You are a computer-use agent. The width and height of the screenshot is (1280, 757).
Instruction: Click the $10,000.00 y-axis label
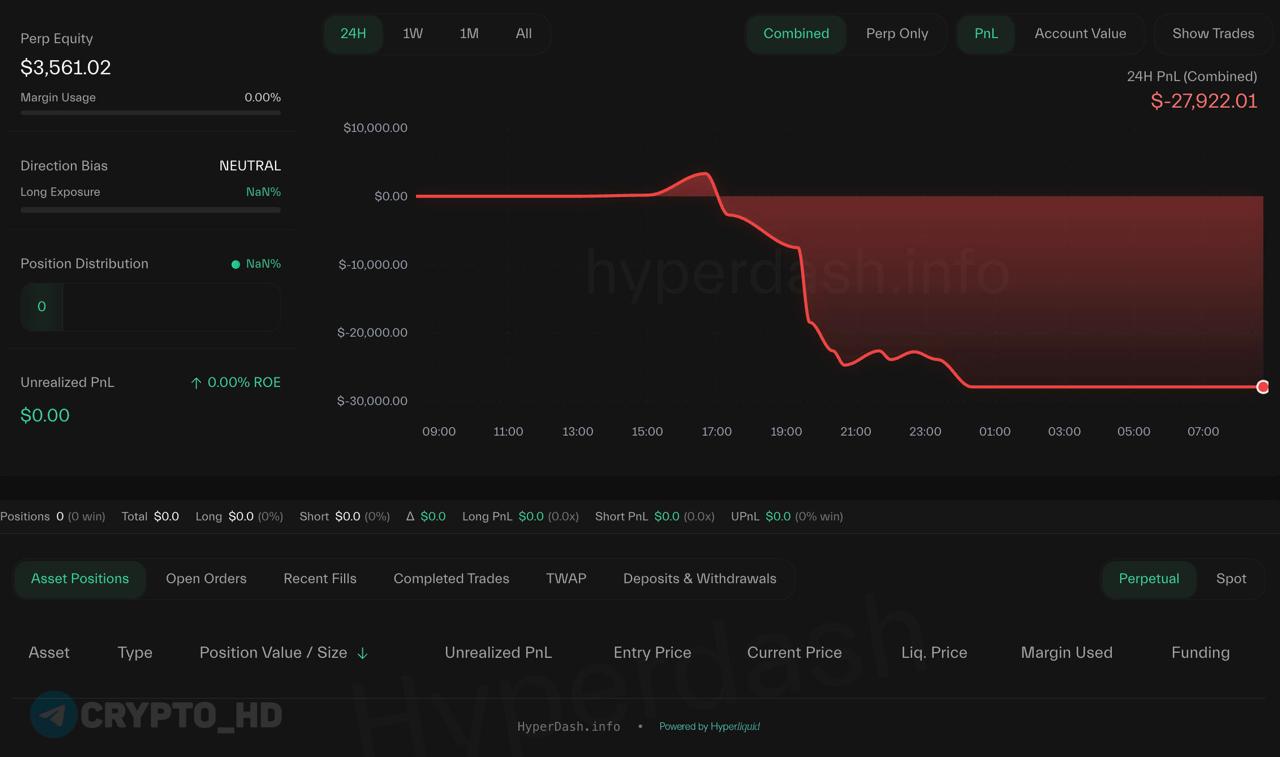pos(375,128)
